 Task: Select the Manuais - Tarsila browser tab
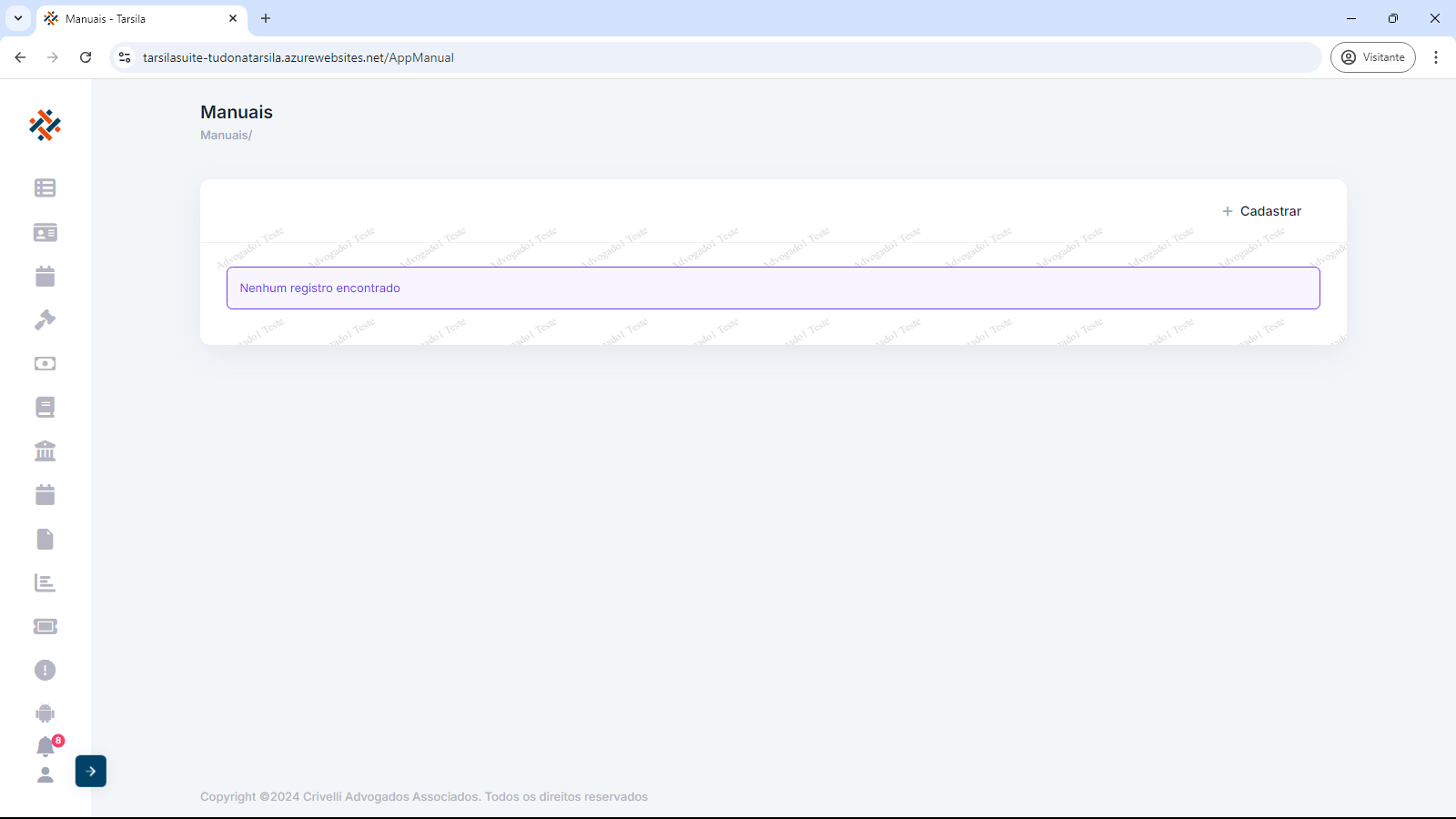pos(136,18)
